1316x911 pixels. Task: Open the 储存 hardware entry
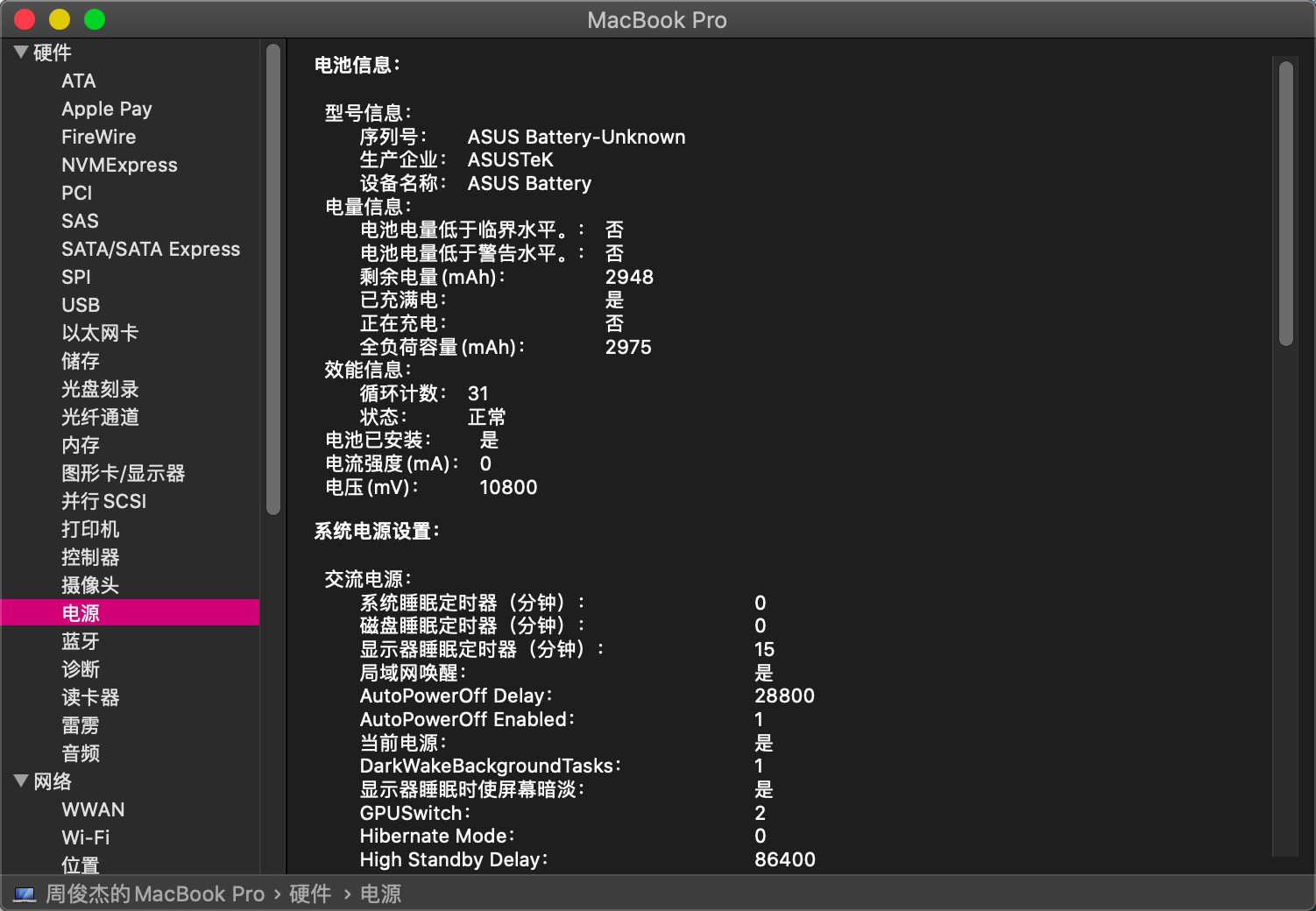(81, 361)
